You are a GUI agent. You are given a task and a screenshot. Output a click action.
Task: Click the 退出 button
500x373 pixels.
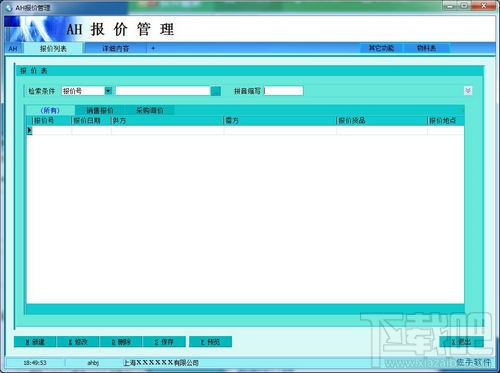[461, 342]
